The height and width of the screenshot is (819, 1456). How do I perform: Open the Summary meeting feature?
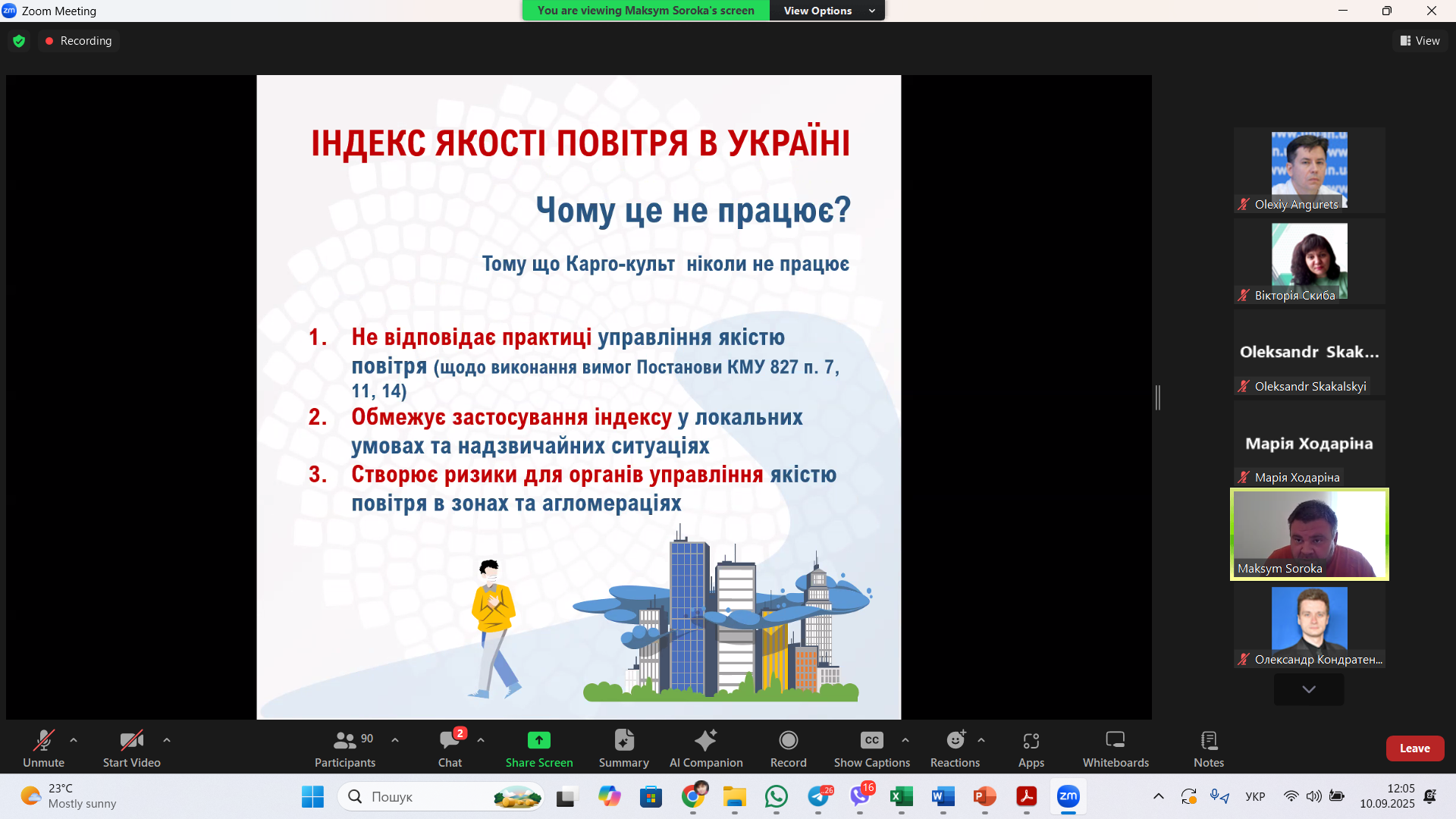(623, 748)
